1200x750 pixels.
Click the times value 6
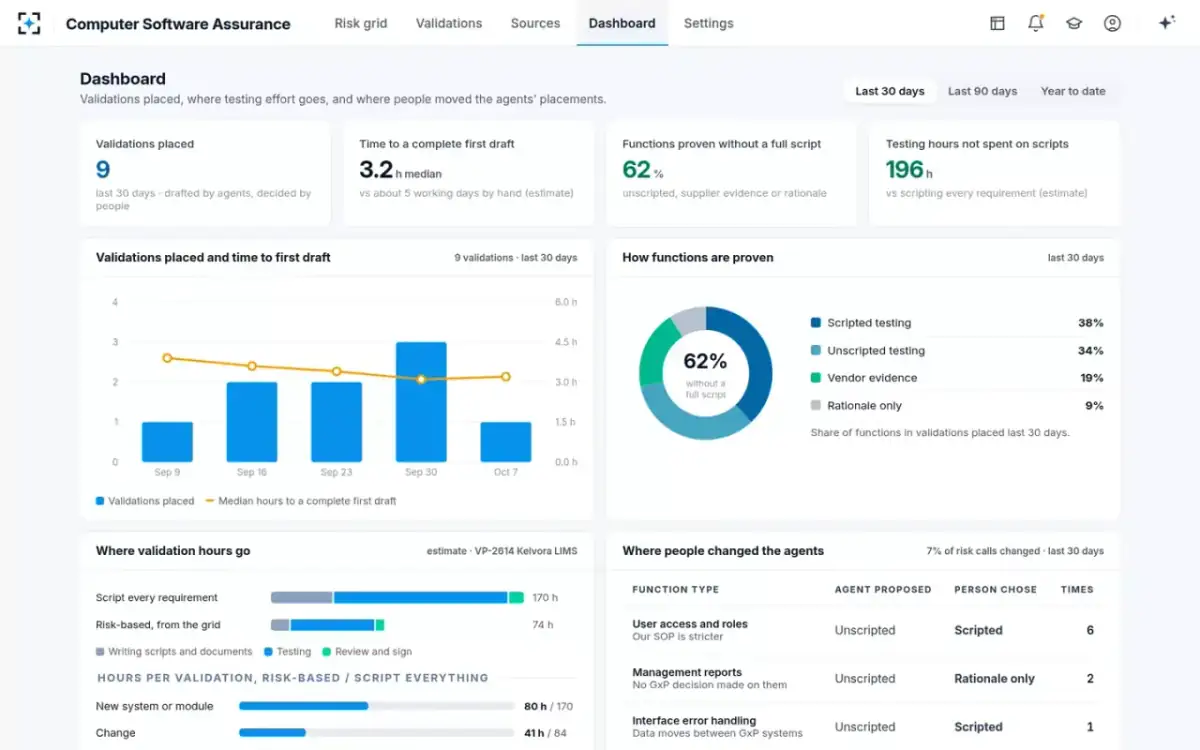coord(1090,630)
